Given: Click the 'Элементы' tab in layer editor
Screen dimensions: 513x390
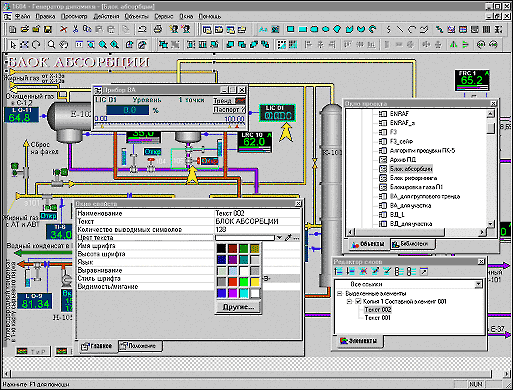Looking at the screenshot, I should tap(359, 341).
